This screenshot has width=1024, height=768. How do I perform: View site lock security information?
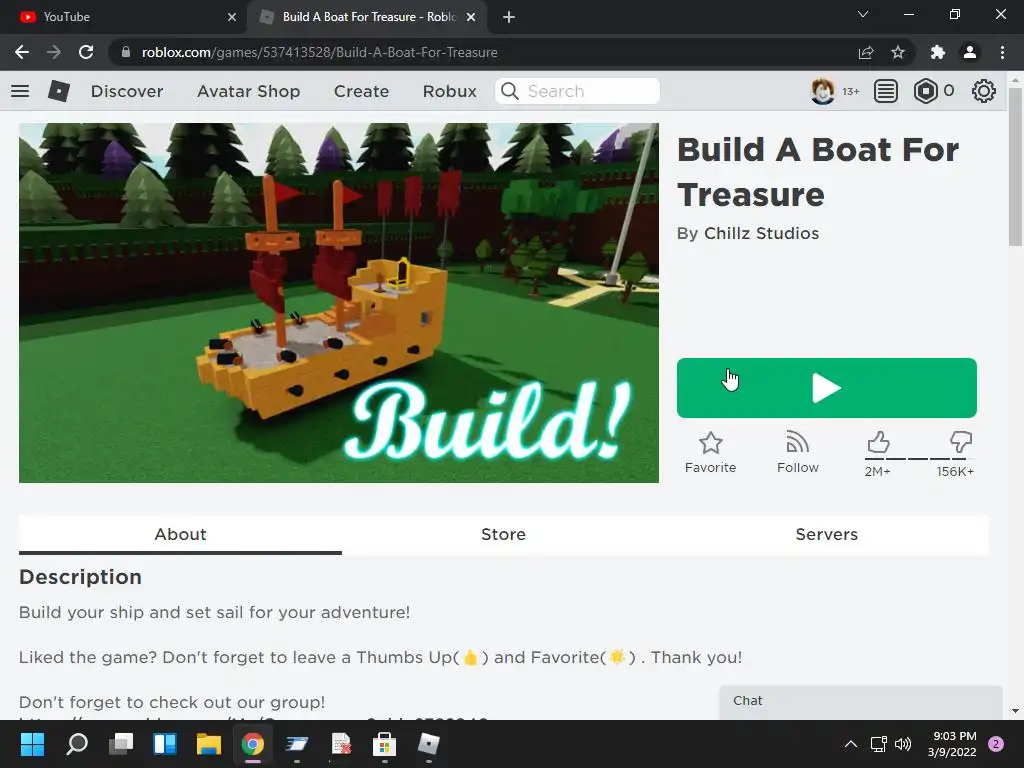click(126, 52)
